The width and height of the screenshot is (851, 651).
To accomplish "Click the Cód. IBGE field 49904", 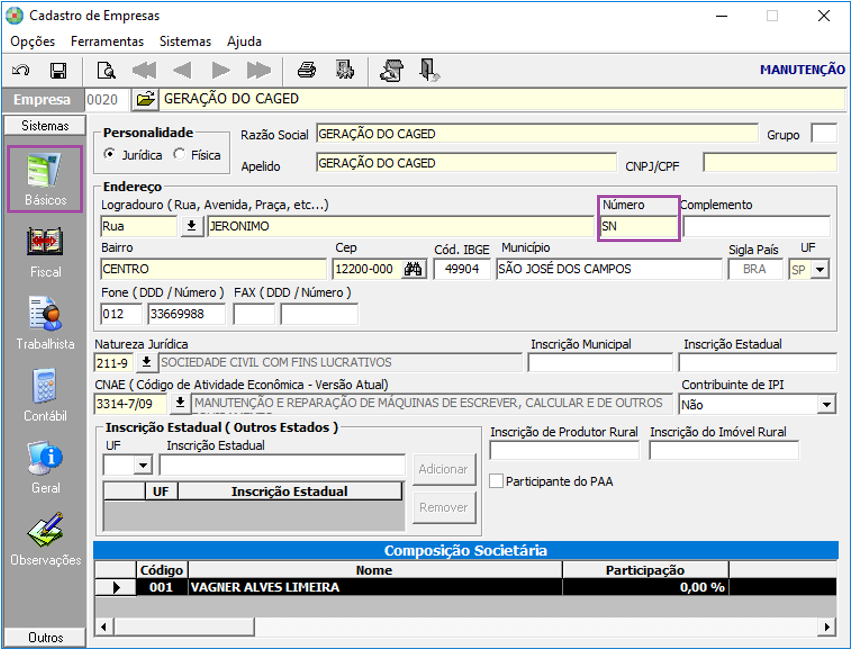I will pyautogui.click(x=462, y=269).
